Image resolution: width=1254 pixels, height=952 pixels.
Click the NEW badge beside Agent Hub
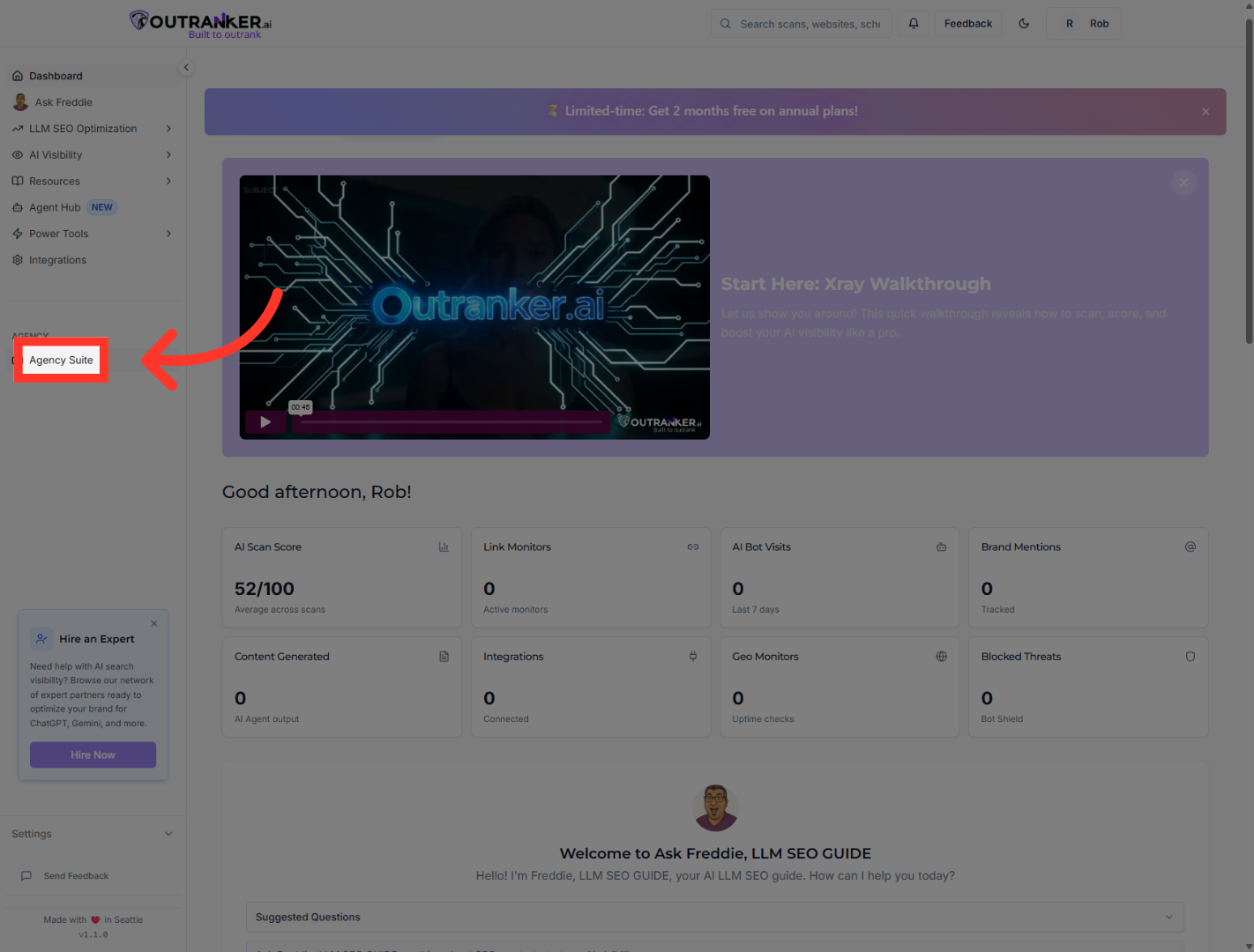pyautogui.click(x=102, y=208)
